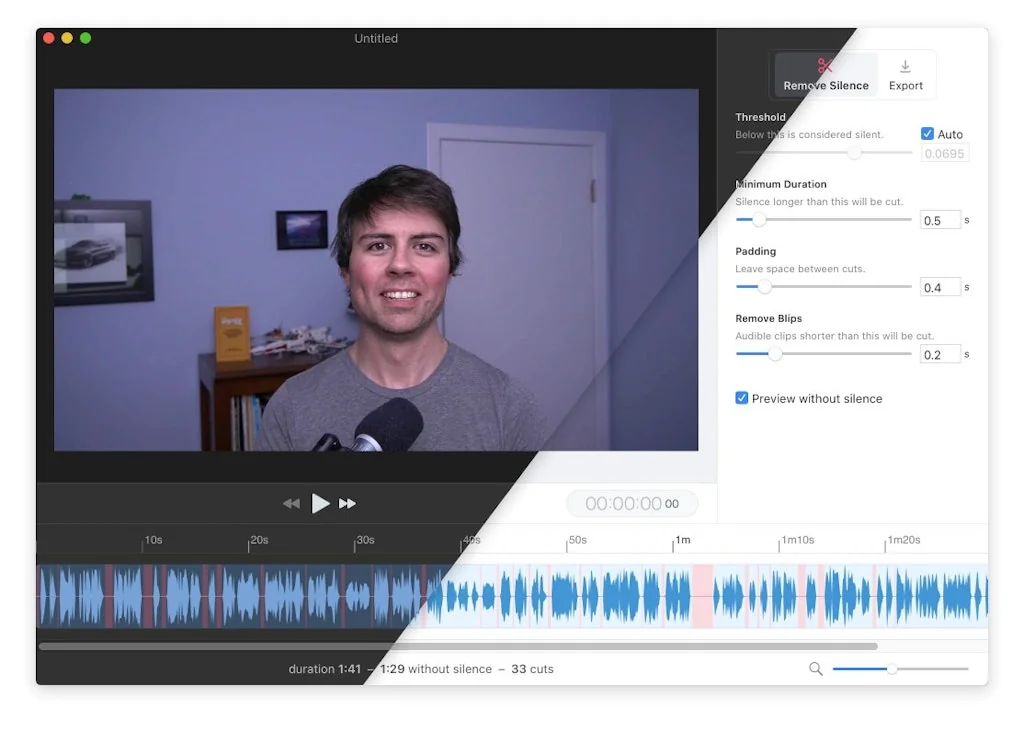
Task: Click the Minimum Duration slider handle
Action: 760,219
